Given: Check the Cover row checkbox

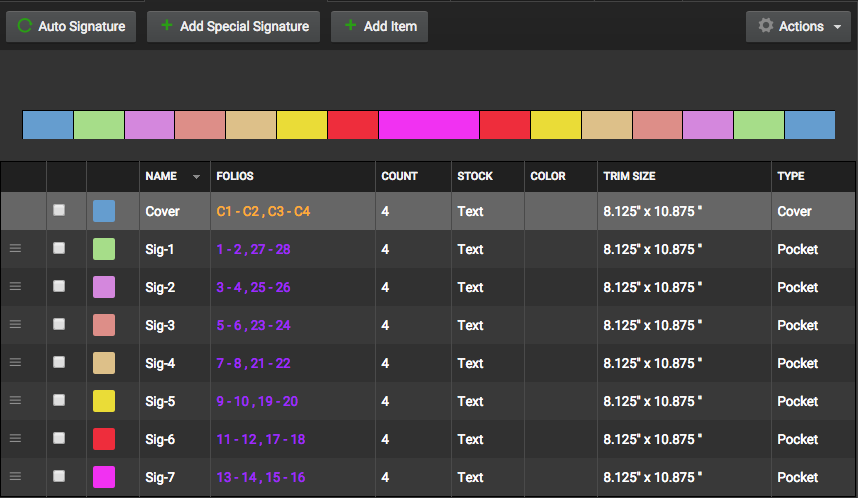Looking at the screenshot, I should pyautogui.click(x=59, y=211).
